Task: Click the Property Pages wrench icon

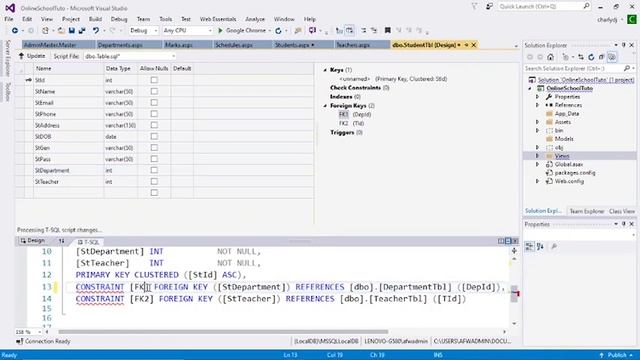Action: point(554,246)
